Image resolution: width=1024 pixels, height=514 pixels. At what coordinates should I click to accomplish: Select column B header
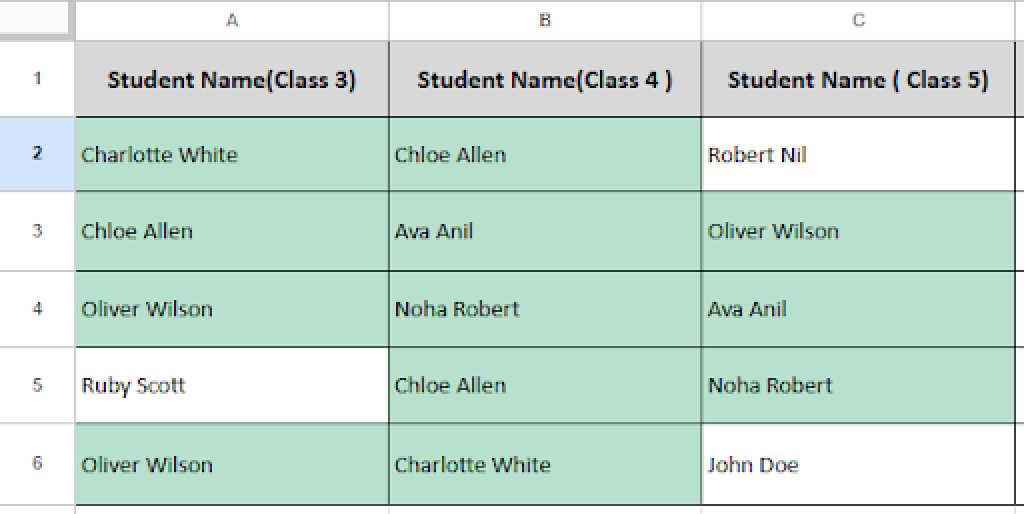(x=545, y=20)
